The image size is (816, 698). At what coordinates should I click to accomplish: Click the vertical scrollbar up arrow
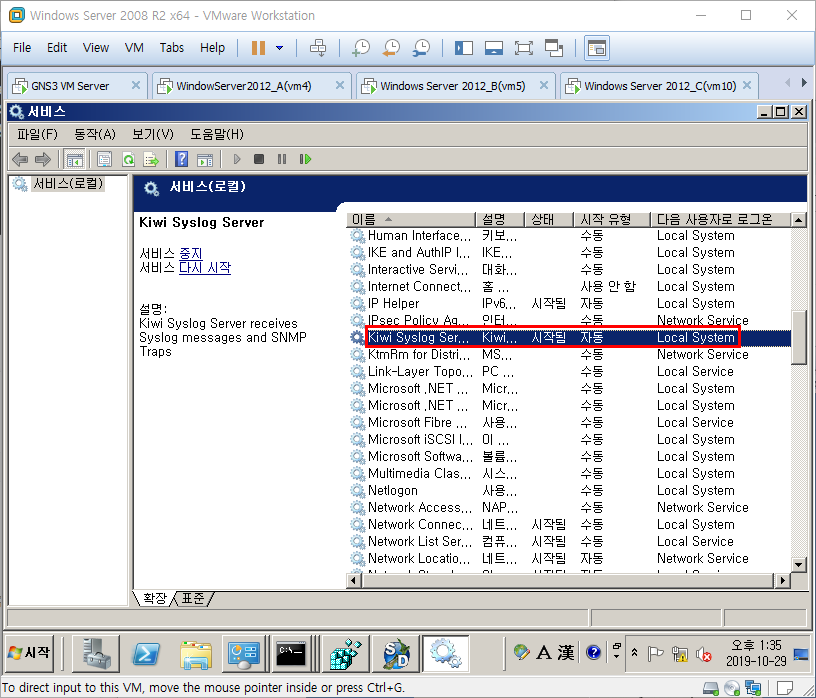coord(799,220)
